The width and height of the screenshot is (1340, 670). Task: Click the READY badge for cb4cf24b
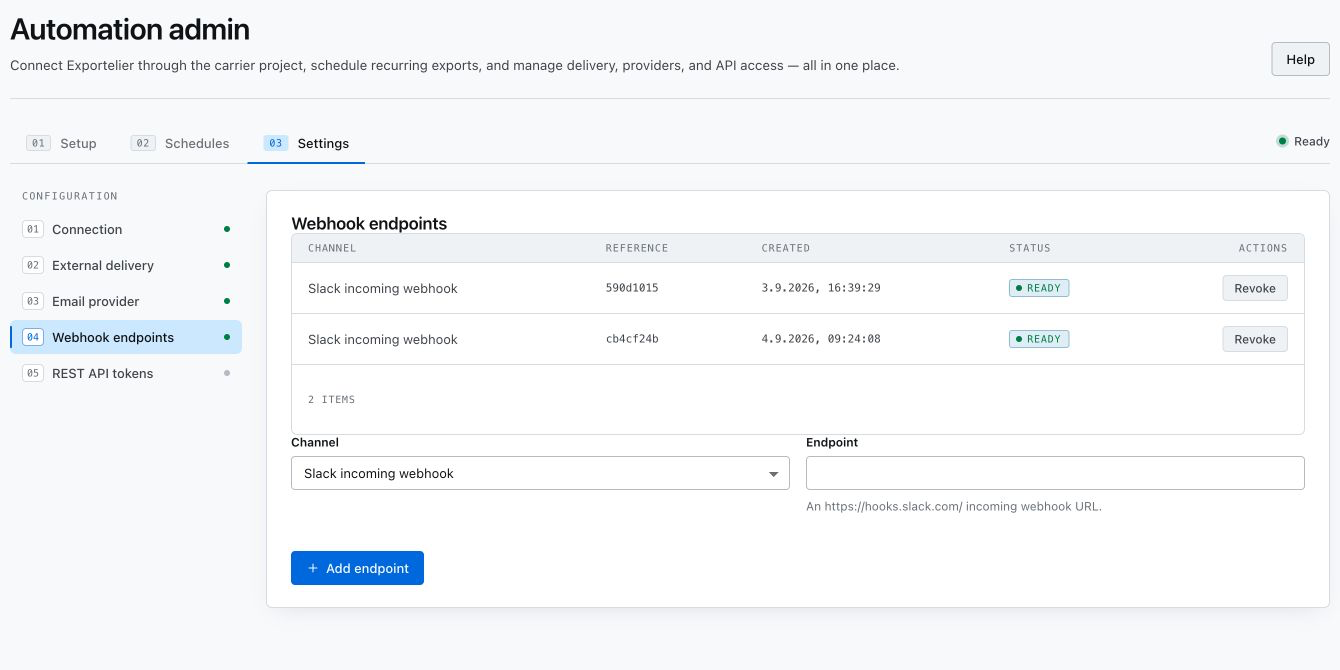coord(1039,339)
